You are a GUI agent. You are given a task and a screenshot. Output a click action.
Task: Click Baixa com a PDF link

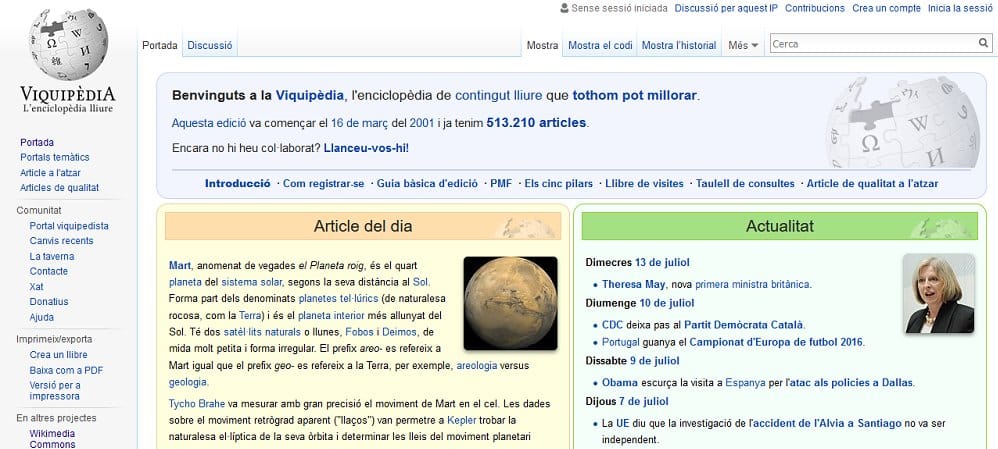(x=66, y=370)
